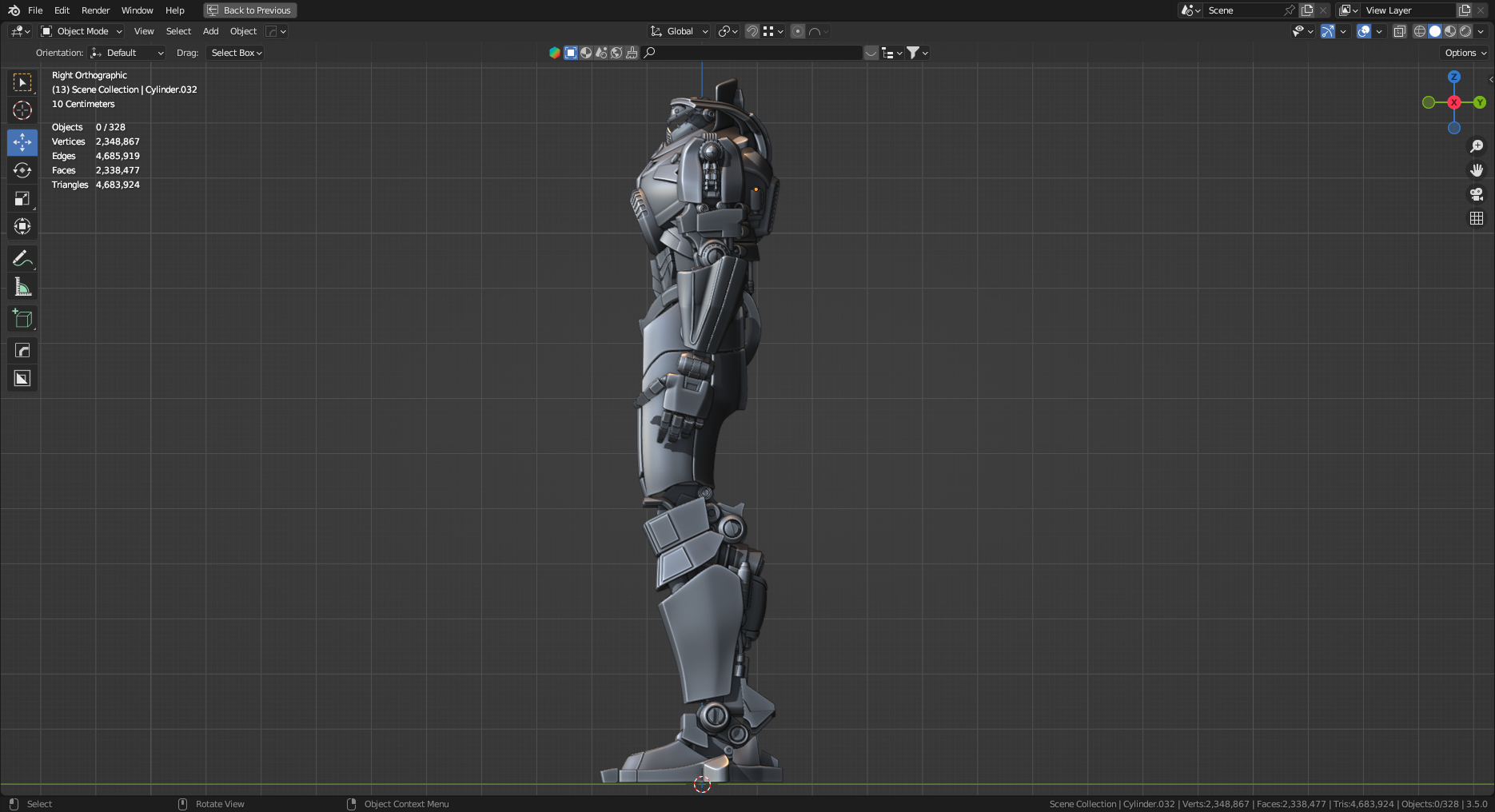Screen dimensions: 1495x812
Task: Switch to Wireframe viewport shading
Action: pos(1420,31)
